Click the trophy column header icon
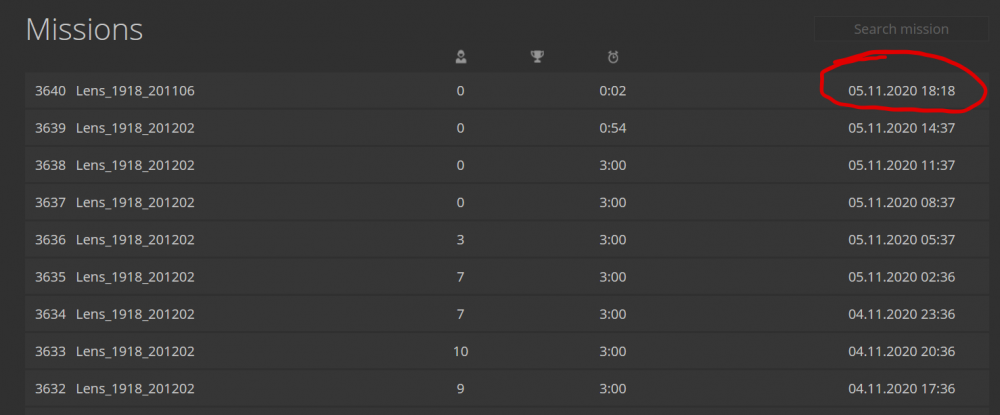 click(x=537, y=57)
